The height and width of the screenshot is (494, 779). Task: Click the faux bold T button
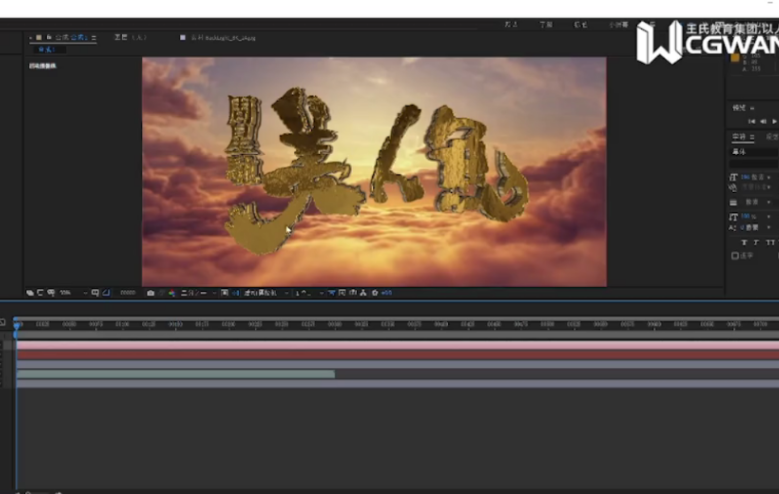pos(744,242)
